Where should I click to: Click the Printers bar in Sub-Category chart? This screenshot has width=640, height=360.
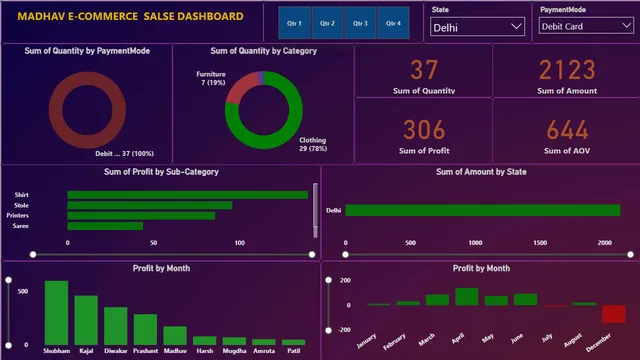tap(141, 216)
